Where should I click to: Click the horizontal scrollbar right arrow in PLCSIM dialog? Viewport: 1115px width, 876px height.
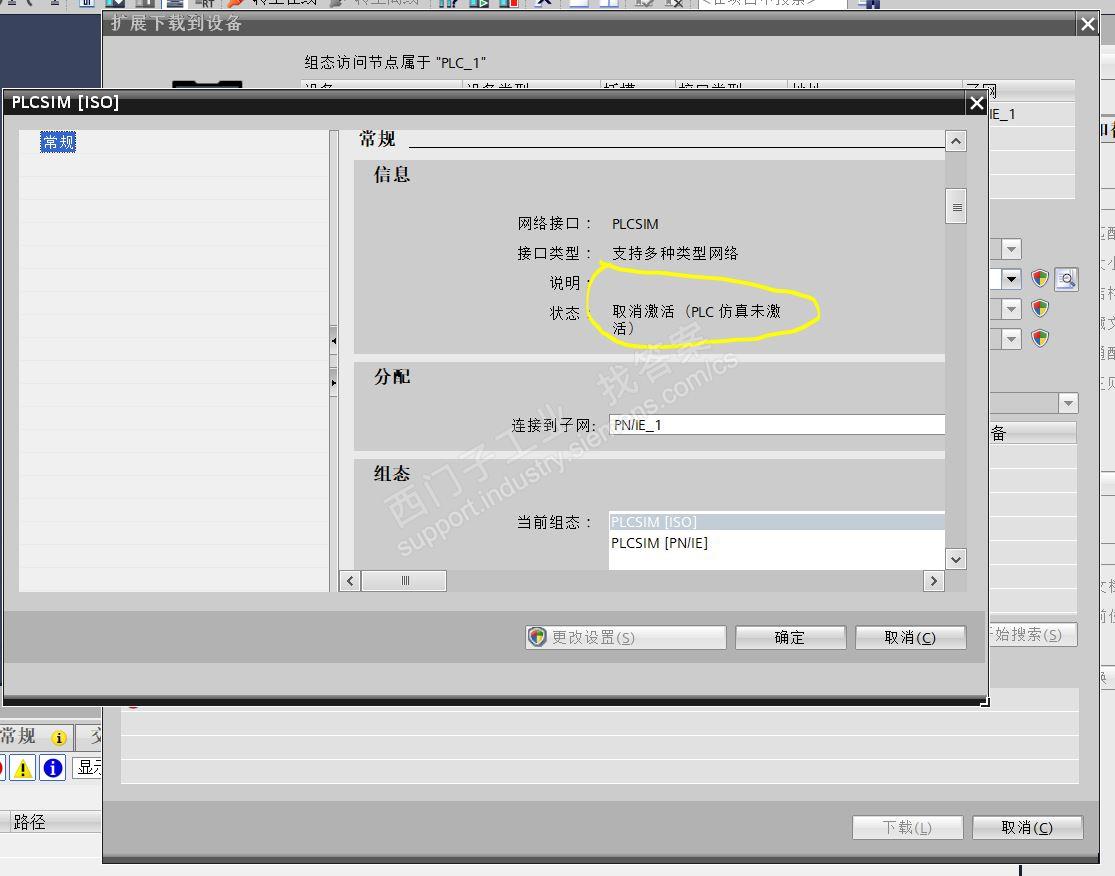[934, 581]
